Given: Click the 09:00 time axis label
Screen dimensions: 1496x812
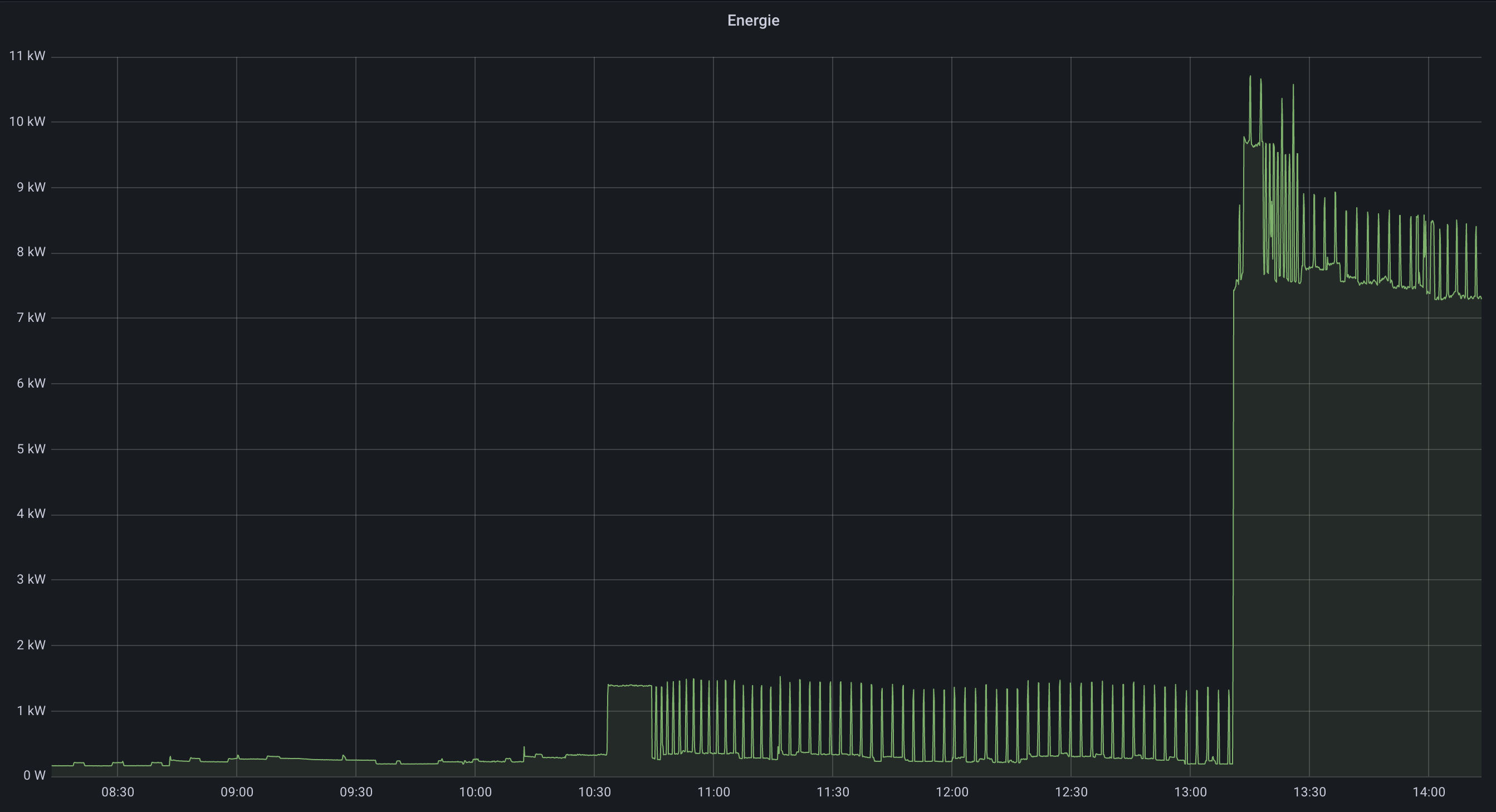Looking at the screenshot, I should coord(236,793).
